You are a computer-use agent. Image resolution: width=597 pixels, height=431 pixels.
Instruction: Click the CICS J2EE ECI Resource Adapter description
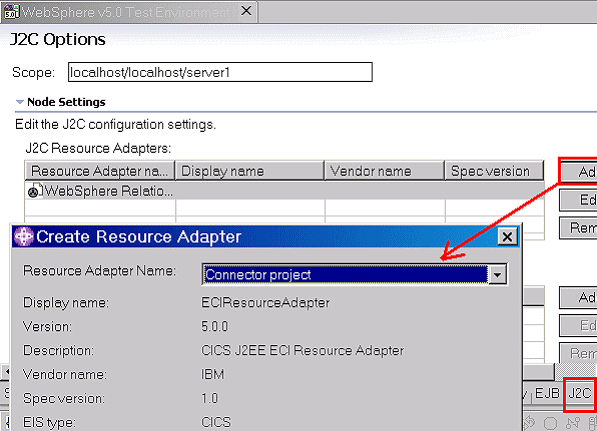tap(302, 350)
